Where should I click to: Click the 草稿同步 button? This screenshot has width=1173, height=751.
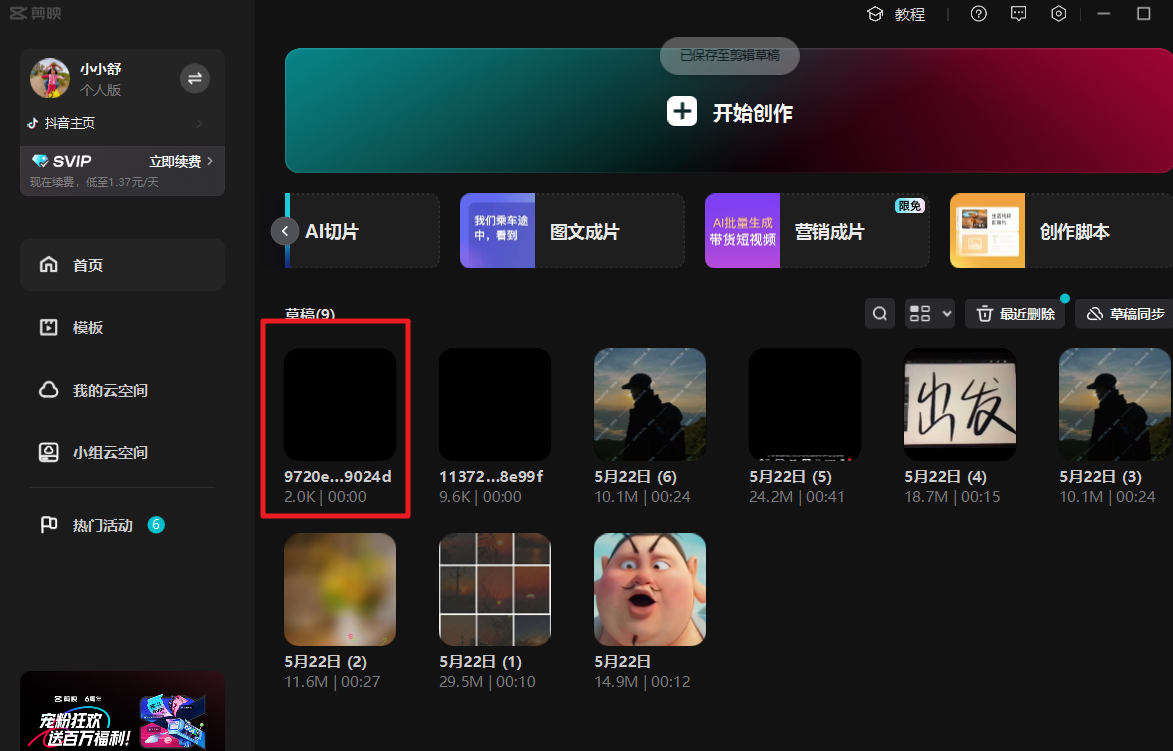pyautogui.click(x=1125, y=314)
